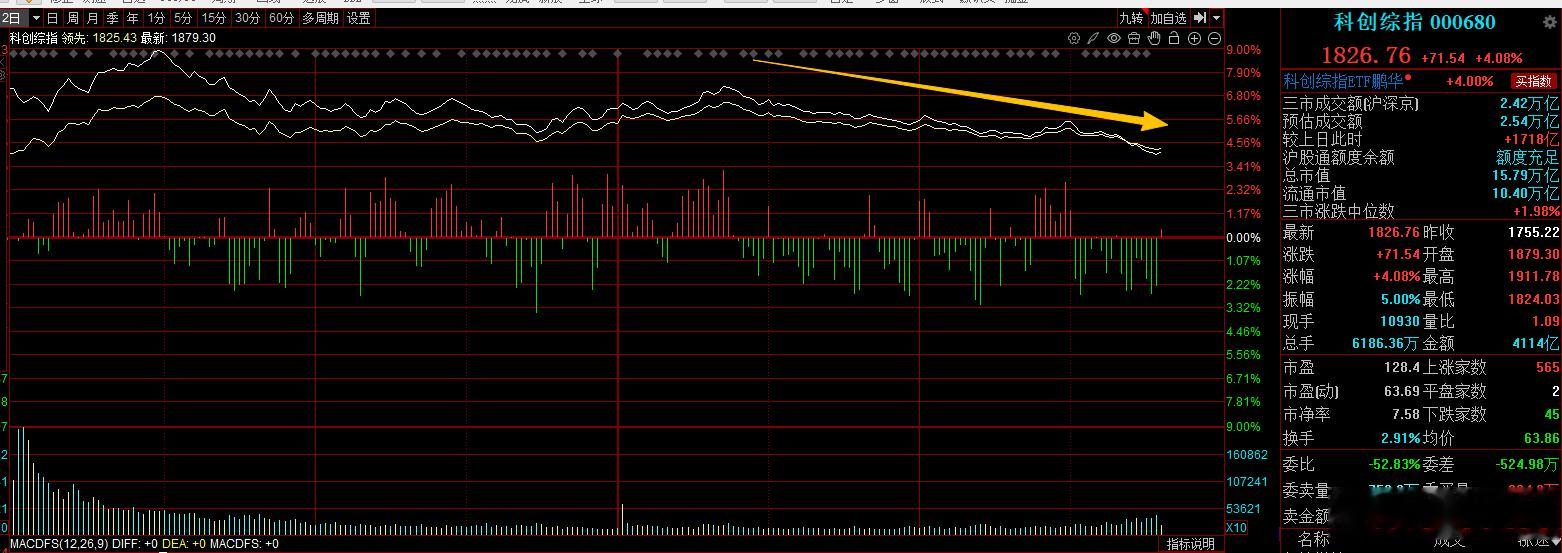Click the 160862 volume axis label
Viewport: 1562px width, 553px height.
pos(1246,454)
